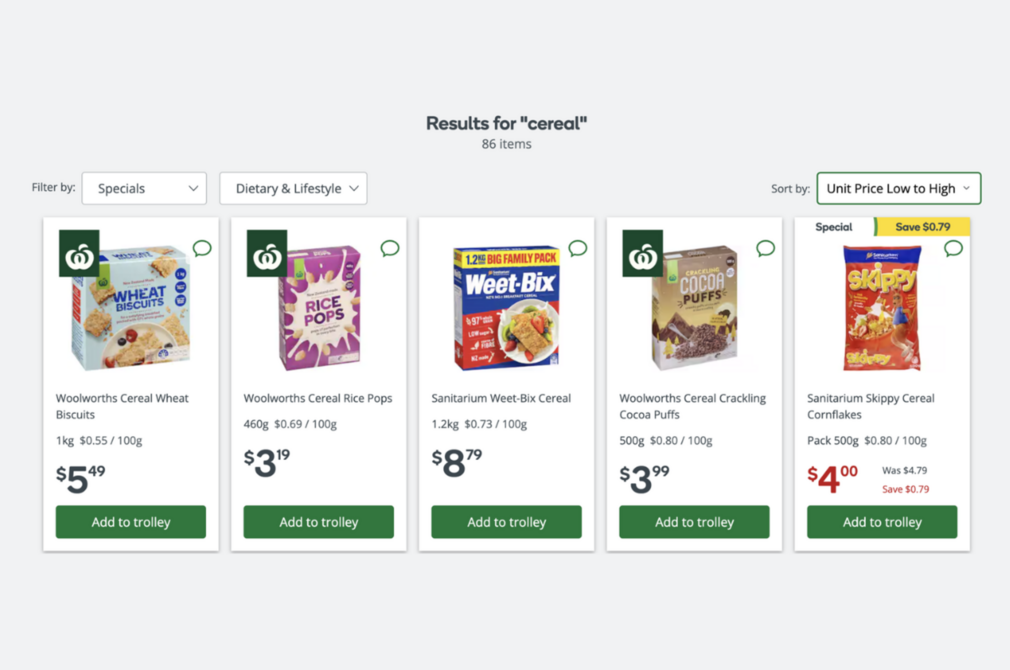Open the Specials filter dropdown
Image resolution: width=1010 pixels, height=670 pixels.
click(x=144, y=188)
